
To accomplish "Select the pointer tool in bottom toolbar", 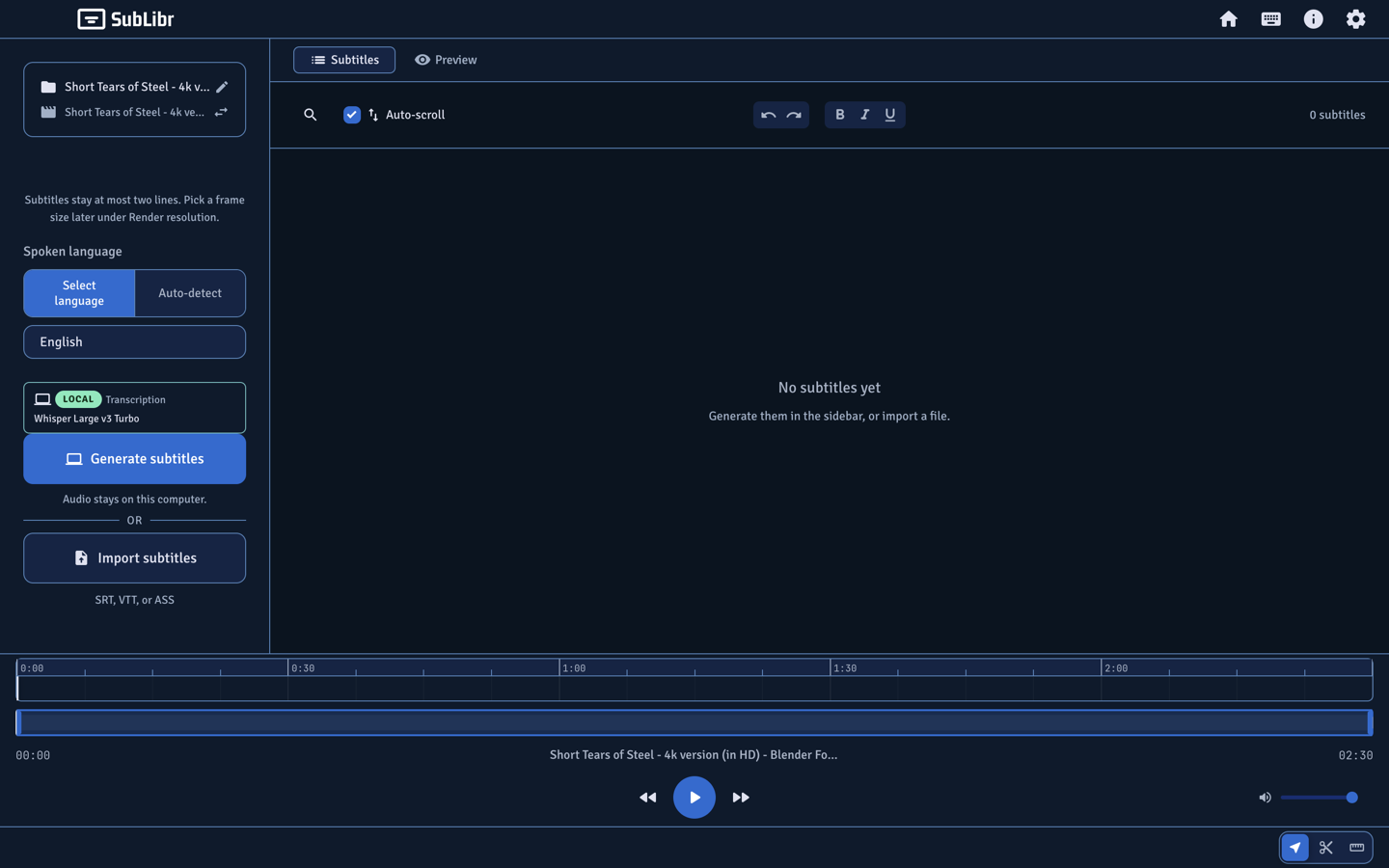I will click(x=1294, y=848).
